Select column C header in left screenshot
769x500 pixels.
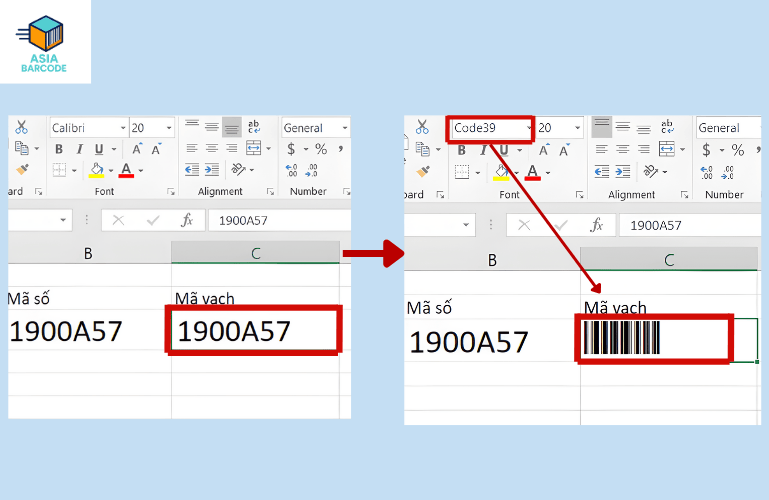(256, 253)
